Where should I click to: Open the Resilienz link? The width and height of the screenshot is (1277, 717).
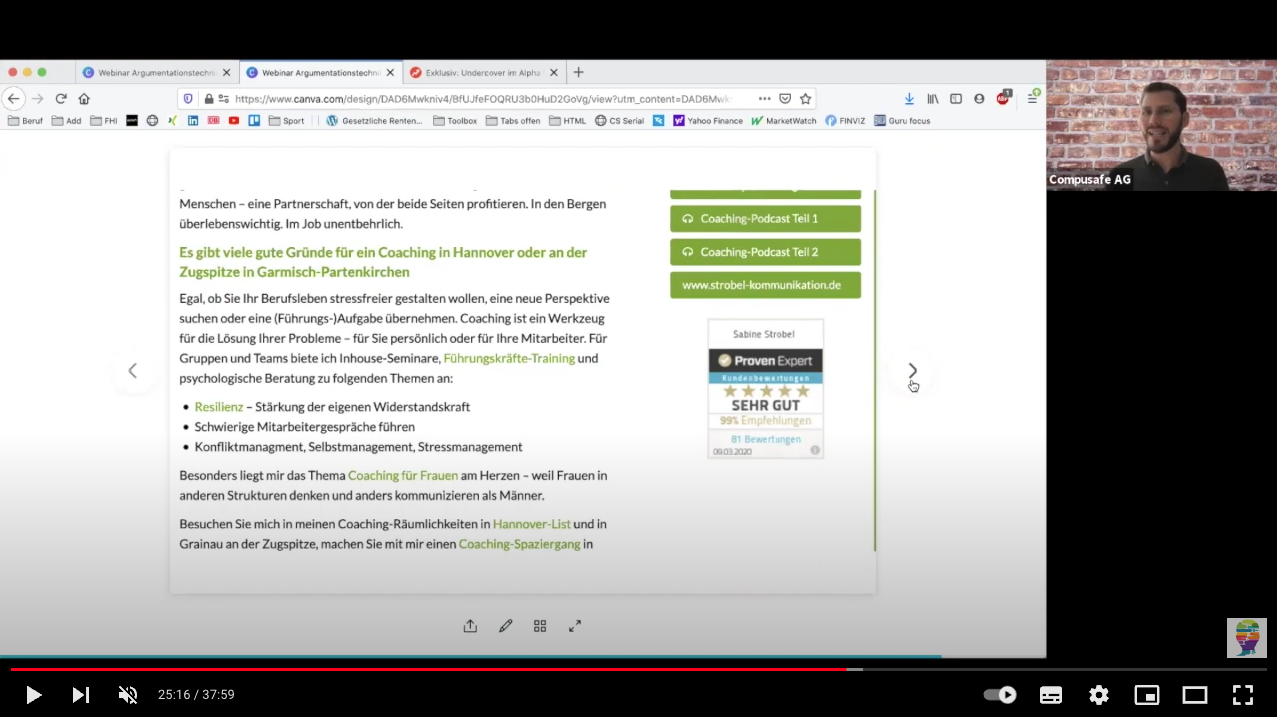point(219,407)
